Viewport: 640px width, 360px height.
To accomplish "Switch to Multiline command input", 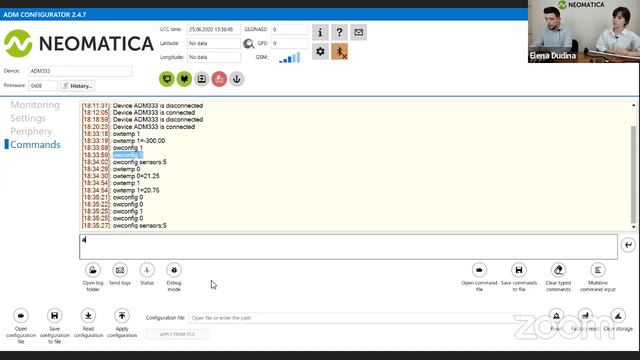I will click(x=598, y=270).
